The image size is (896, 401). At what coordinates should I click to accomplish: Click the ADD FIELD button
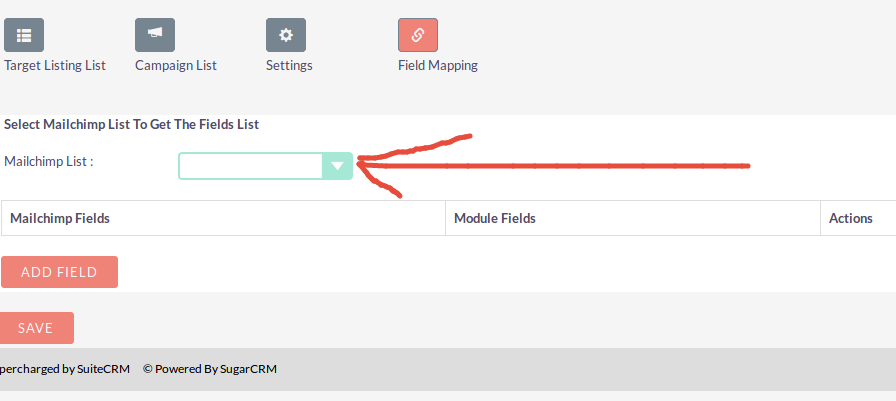click(59, 272)
